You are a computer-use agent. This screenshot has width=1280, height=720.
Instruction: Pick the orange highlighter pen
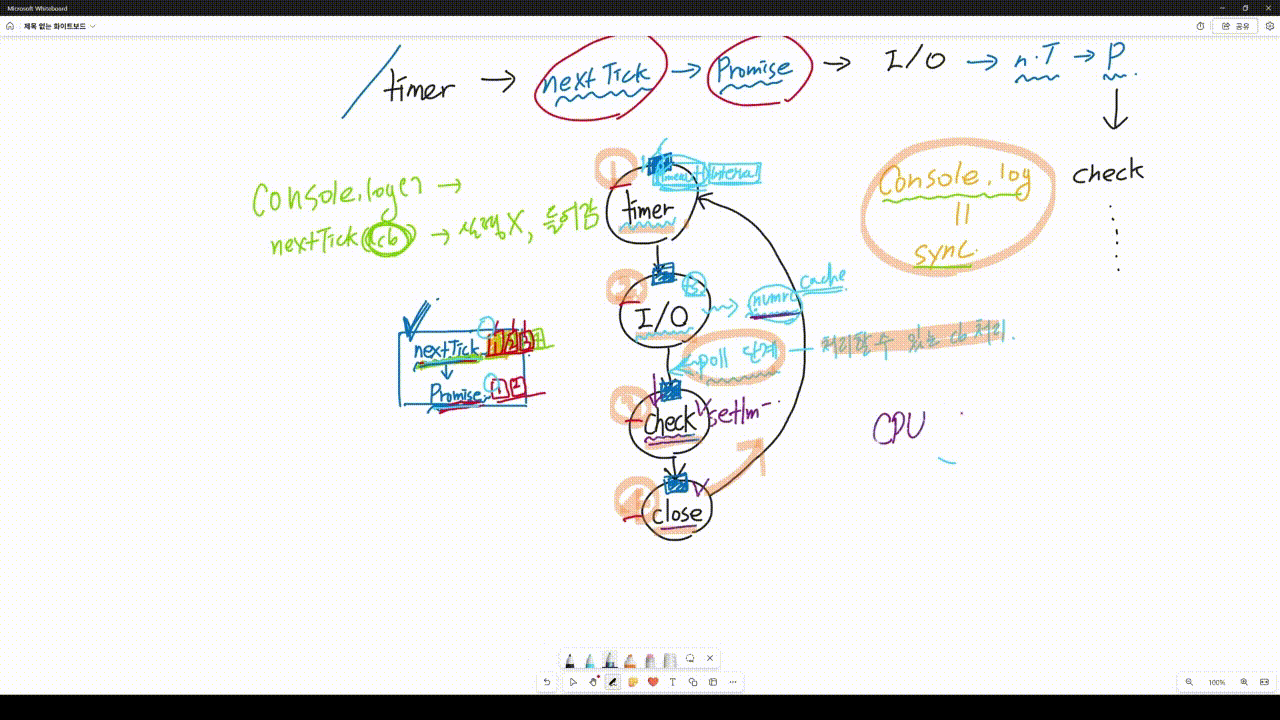[x=630, y=660]
